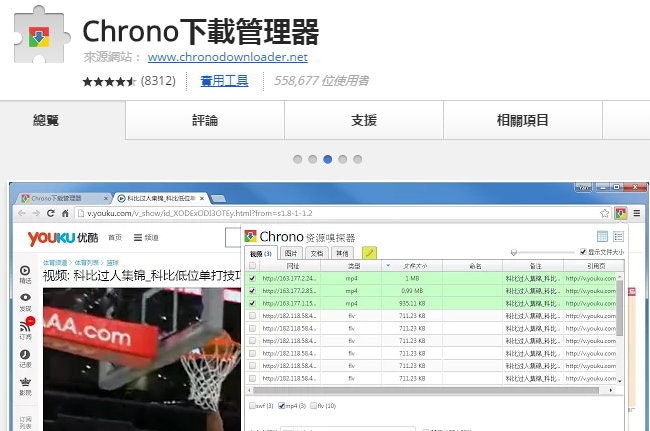The image size is (650, 431).
Task: Switch to the 图片 sniffer tab
Action: [x=291, y=253]
